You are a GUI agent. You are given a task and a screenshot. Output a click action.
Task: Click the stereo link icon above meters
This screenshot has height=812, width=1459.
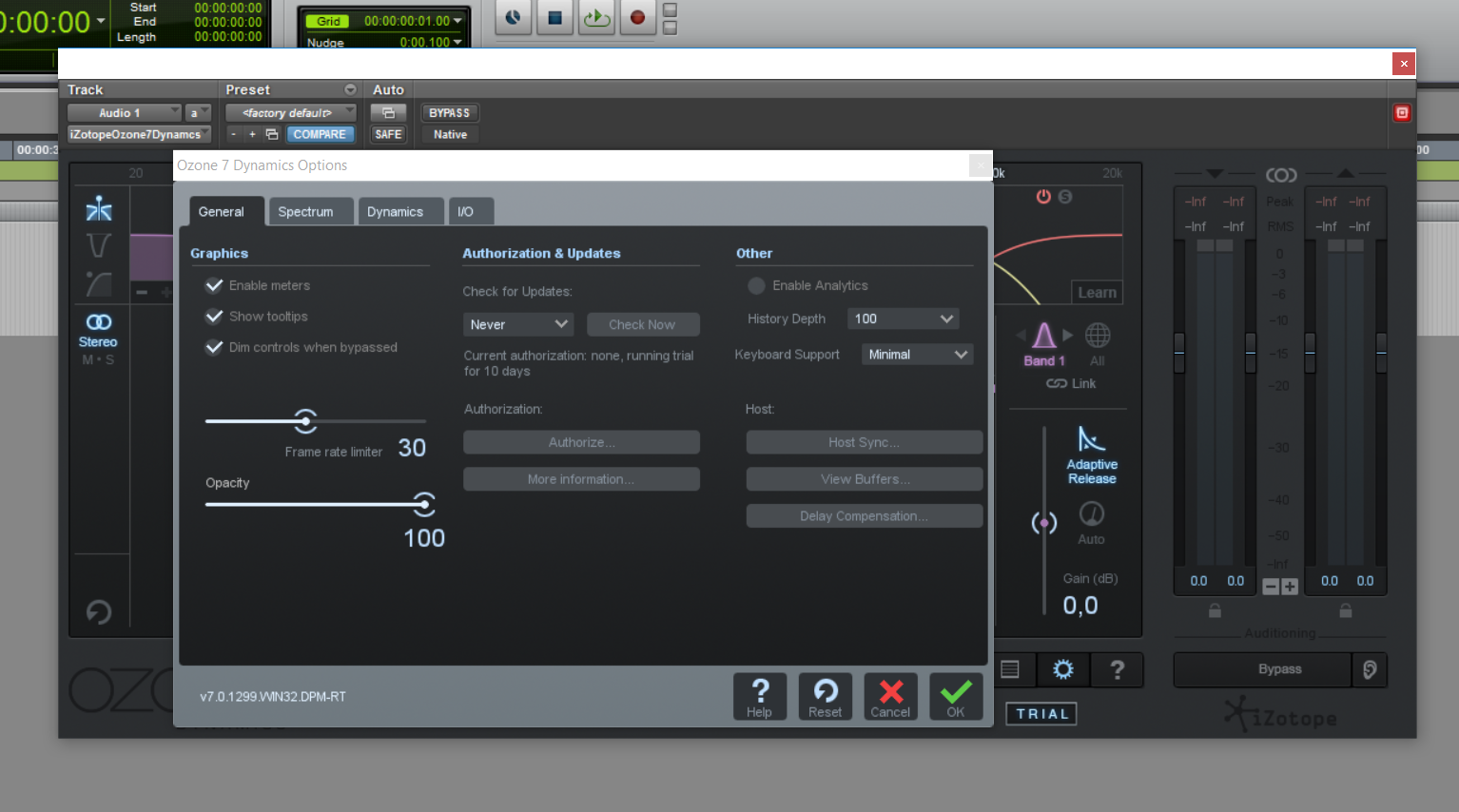click(x=1281, y=175)
